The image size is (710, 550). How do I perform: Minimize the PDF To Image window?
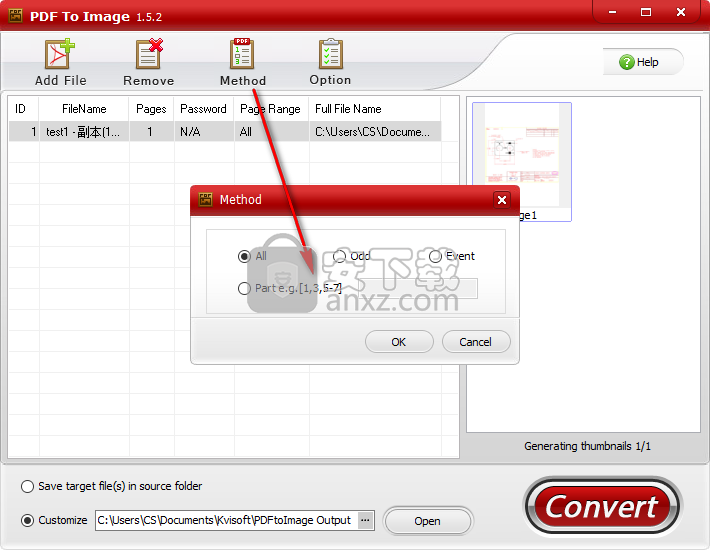(612, 12)
